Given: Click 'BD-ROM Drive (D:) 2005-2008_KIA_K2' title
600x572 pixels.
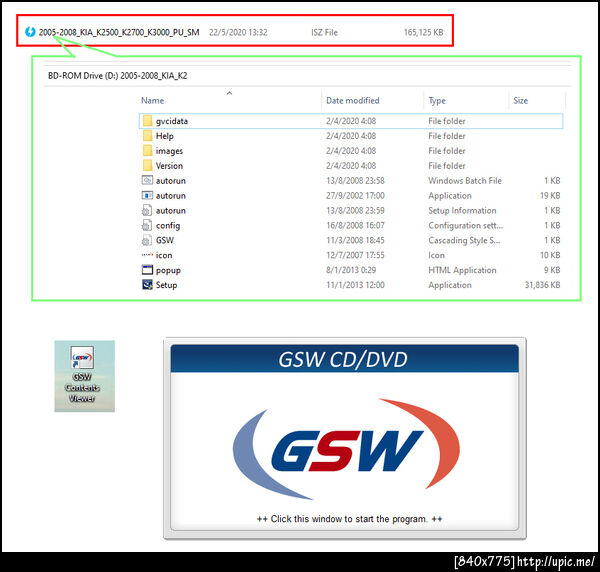Looking at the screenshot, I should pos(117,76).
